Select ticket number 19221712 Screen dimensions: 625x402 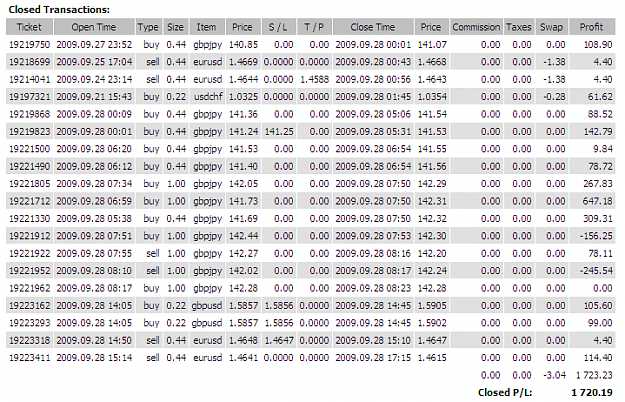(x=29, y=201)
